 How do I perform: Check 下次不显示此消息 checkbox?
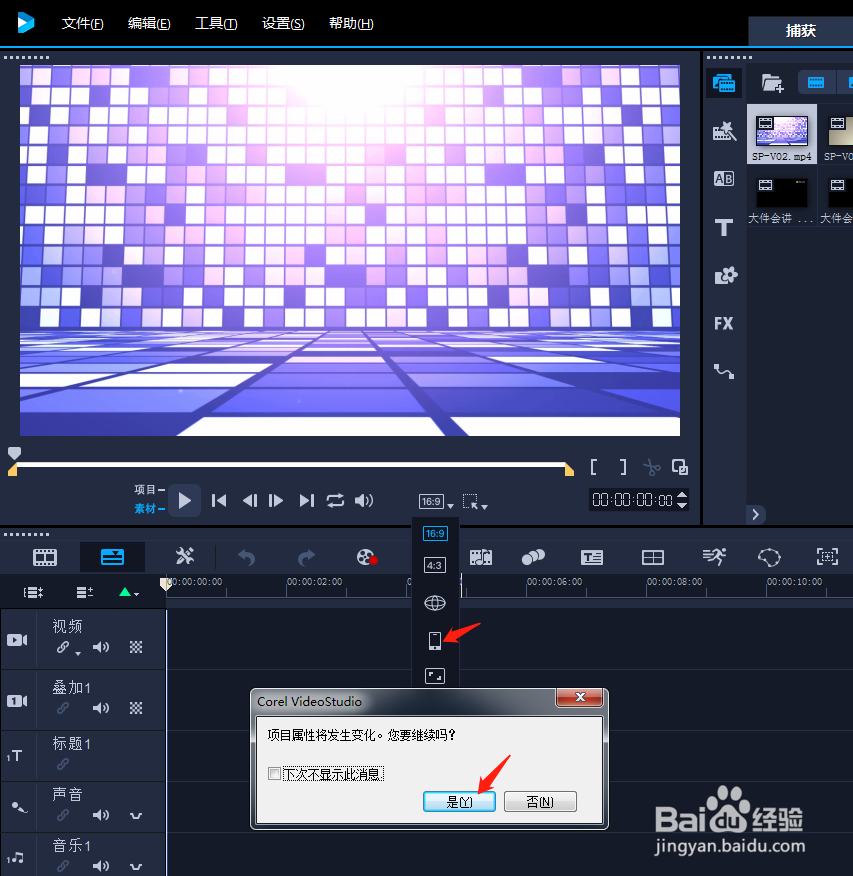[274, 774]
